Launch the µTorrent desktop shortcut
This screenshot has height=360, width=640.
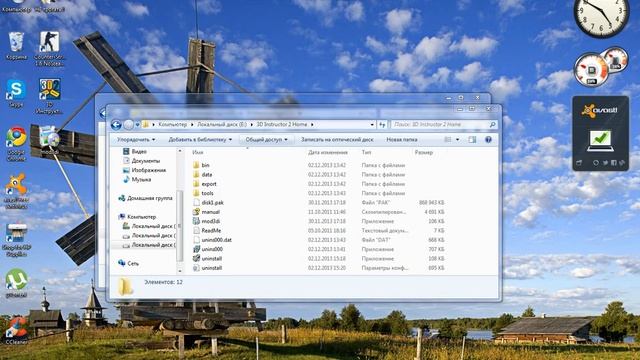tap(16, 283)
